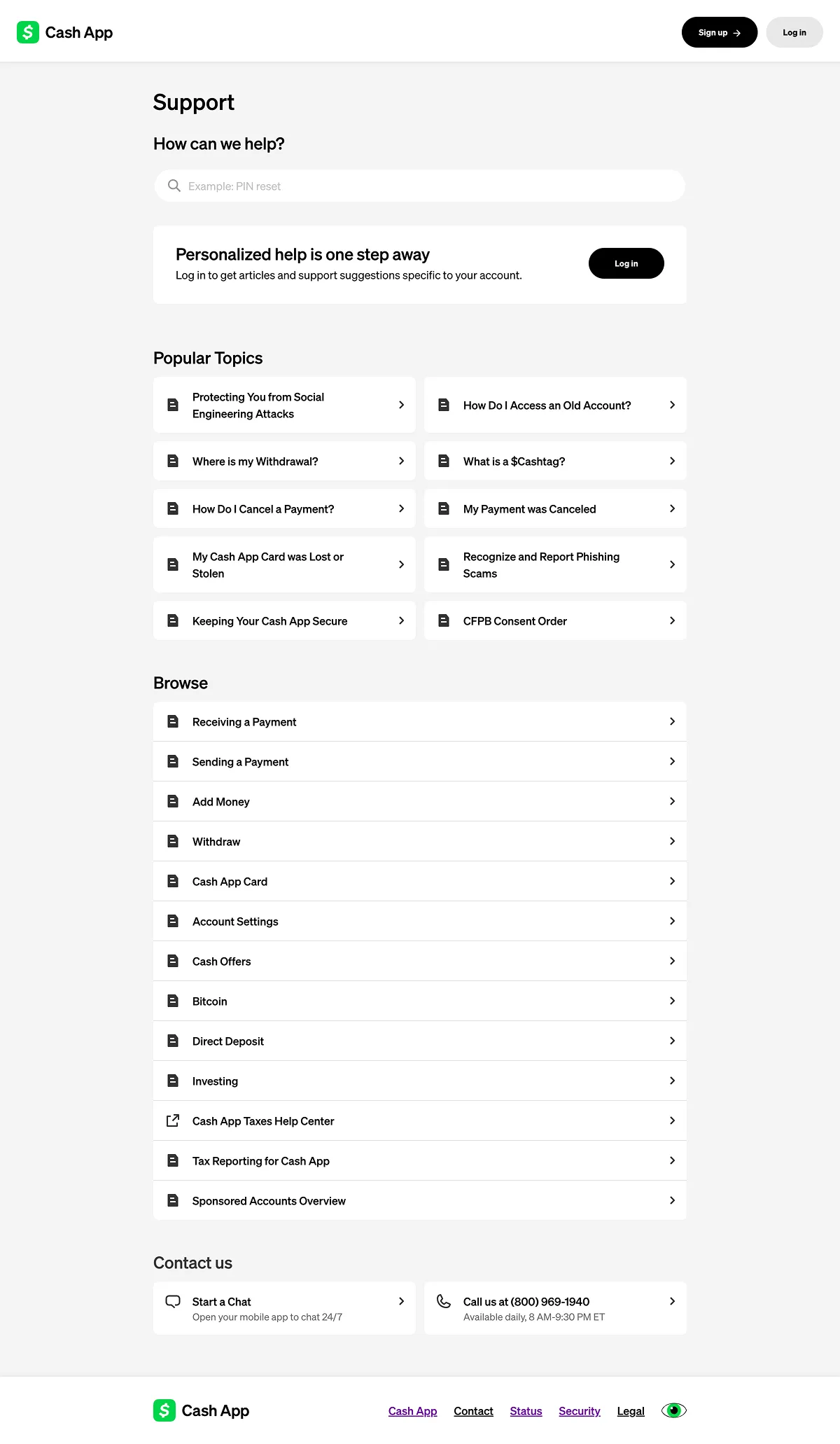Open the Status footer link
This screenshot has width=840, height=1444.
point(526,1411)
